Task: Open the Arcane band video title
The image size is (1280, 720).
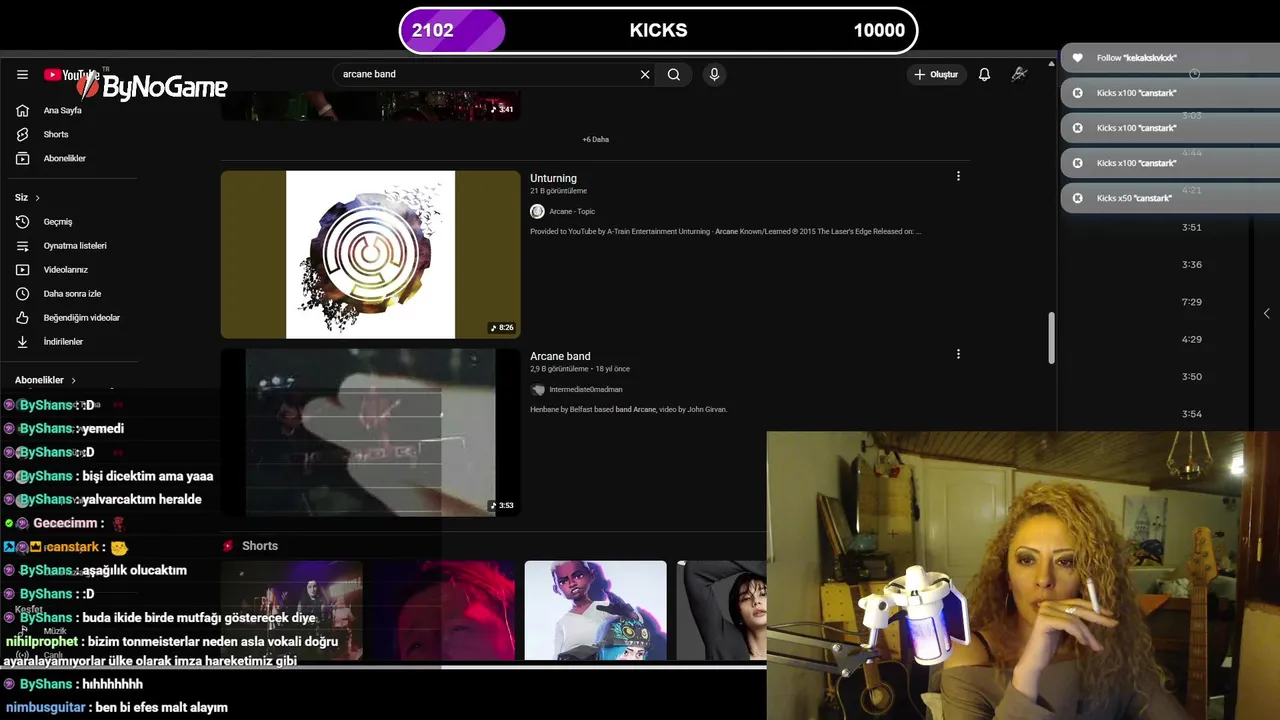Action: point(560,357)
